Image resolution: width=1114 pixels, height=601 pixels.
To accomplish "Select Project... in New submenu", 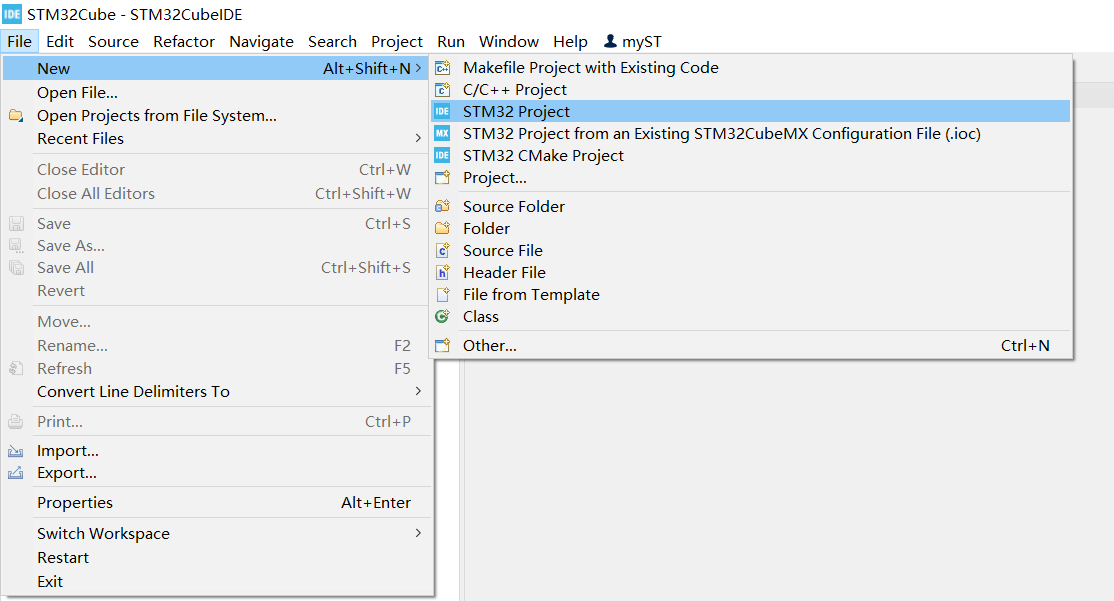I will pyautogui.click(x=750, y=178).
